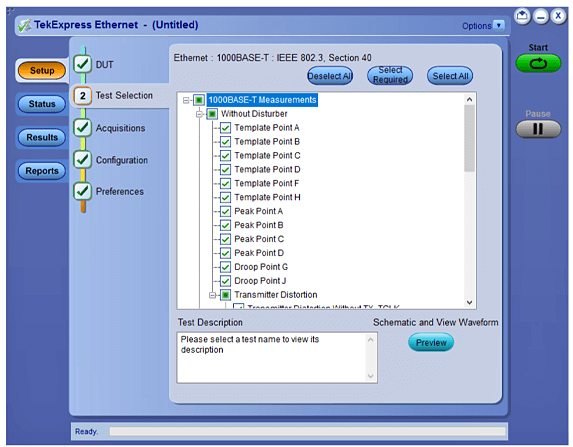Uncheck Peak Point A
Image resolution: width=573 pixels, height=447 pixels.
226,211
